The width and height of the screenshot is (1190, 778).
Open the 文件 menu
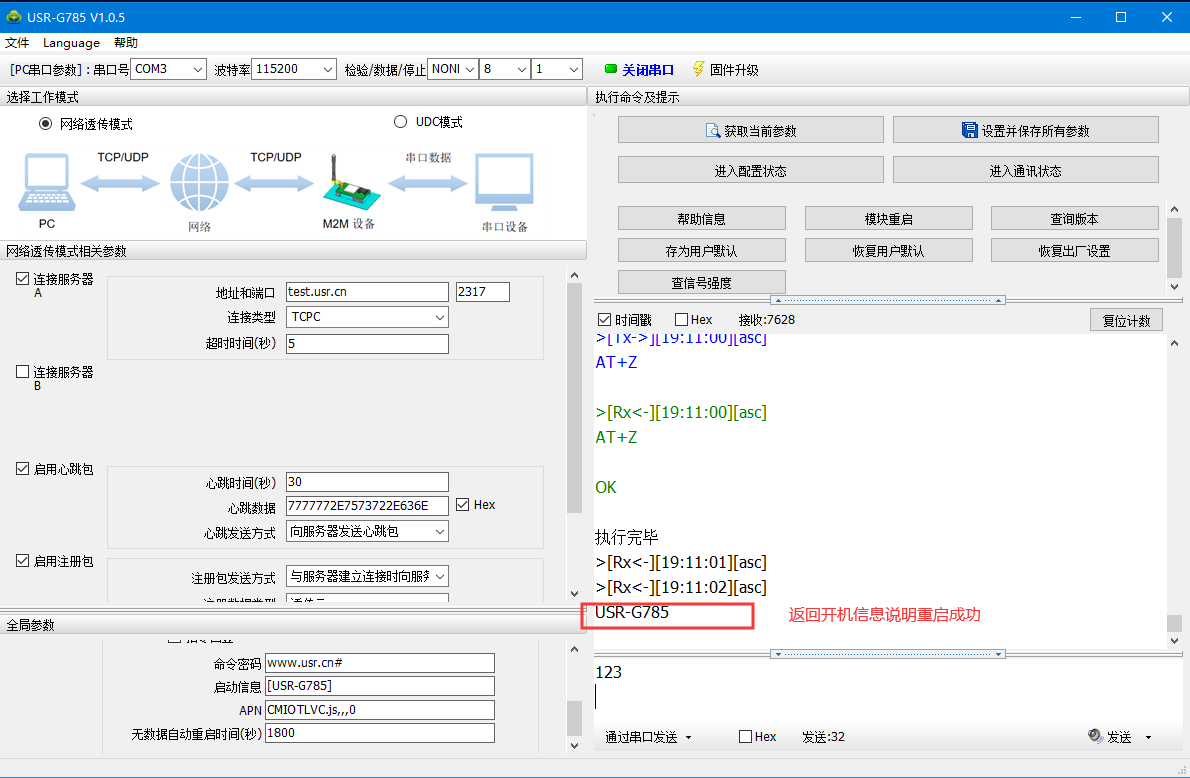pos(17,43)
